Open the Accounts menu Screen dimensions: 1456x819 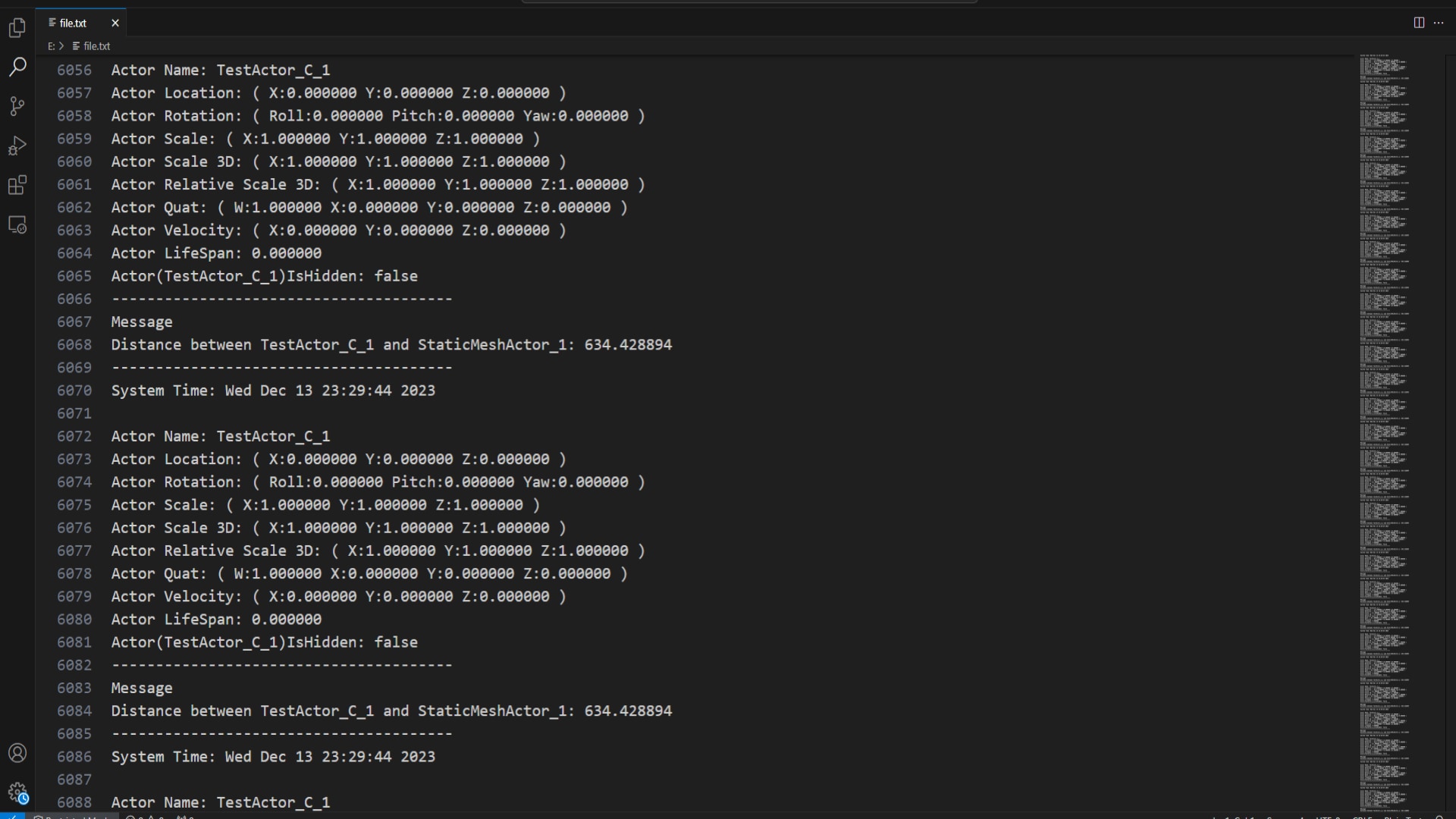click(17, 752)
